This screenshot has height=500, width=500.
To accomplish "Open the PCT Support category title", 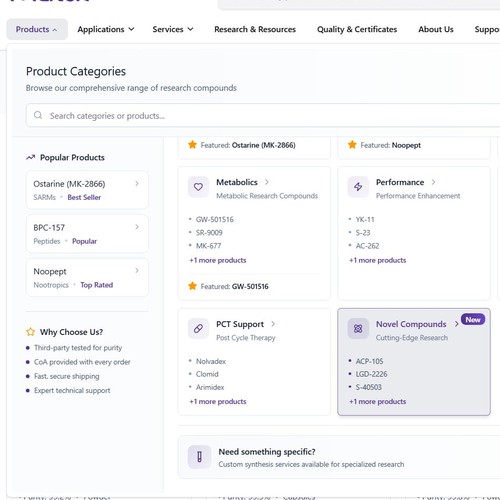I will pyautogui.click(x=240, y=324).
